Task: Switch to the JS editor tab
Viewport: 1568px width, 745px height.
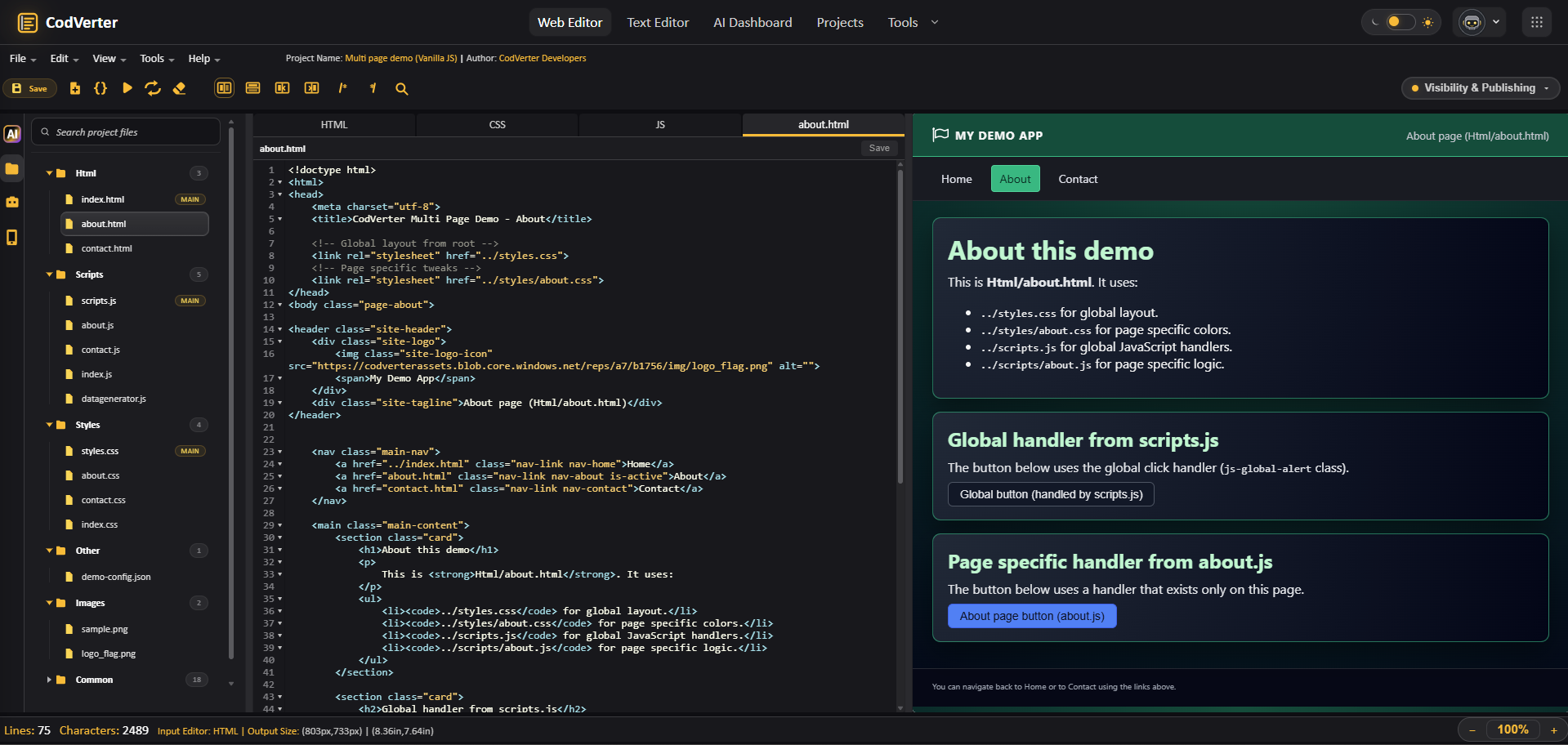Action: click(660, 125)
